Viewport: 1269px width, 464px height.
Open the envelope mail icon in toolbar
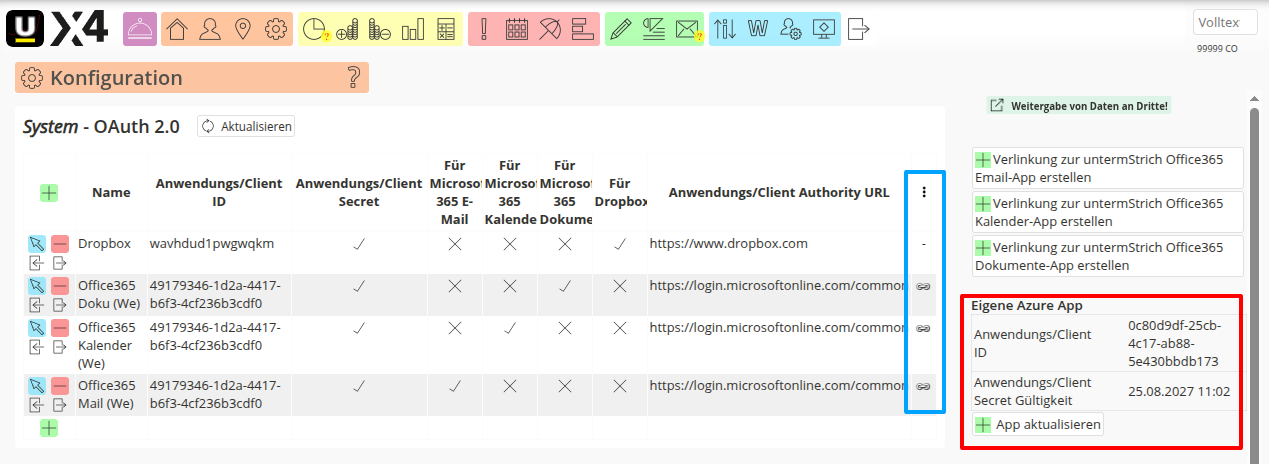(x=686, y=29)
